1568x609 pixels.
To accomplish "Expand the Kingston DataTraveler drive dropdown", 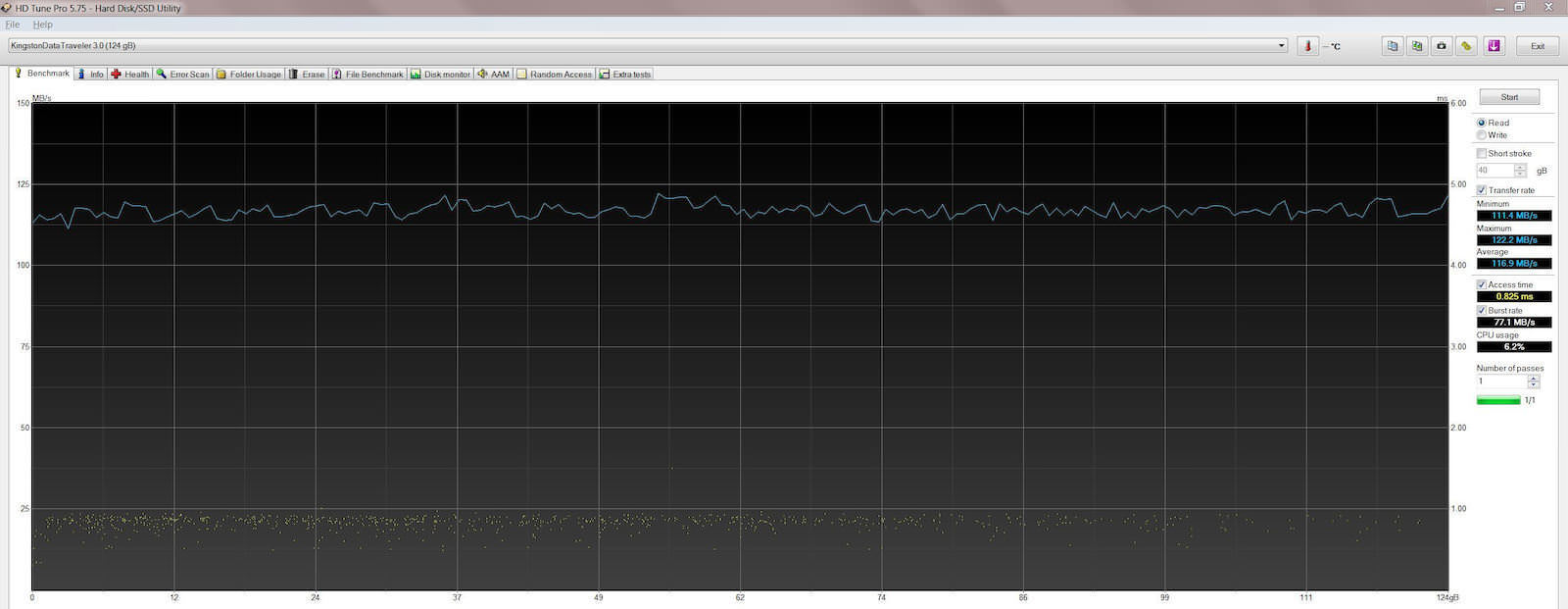I will pyautogui.click(x=1281, y=46).
